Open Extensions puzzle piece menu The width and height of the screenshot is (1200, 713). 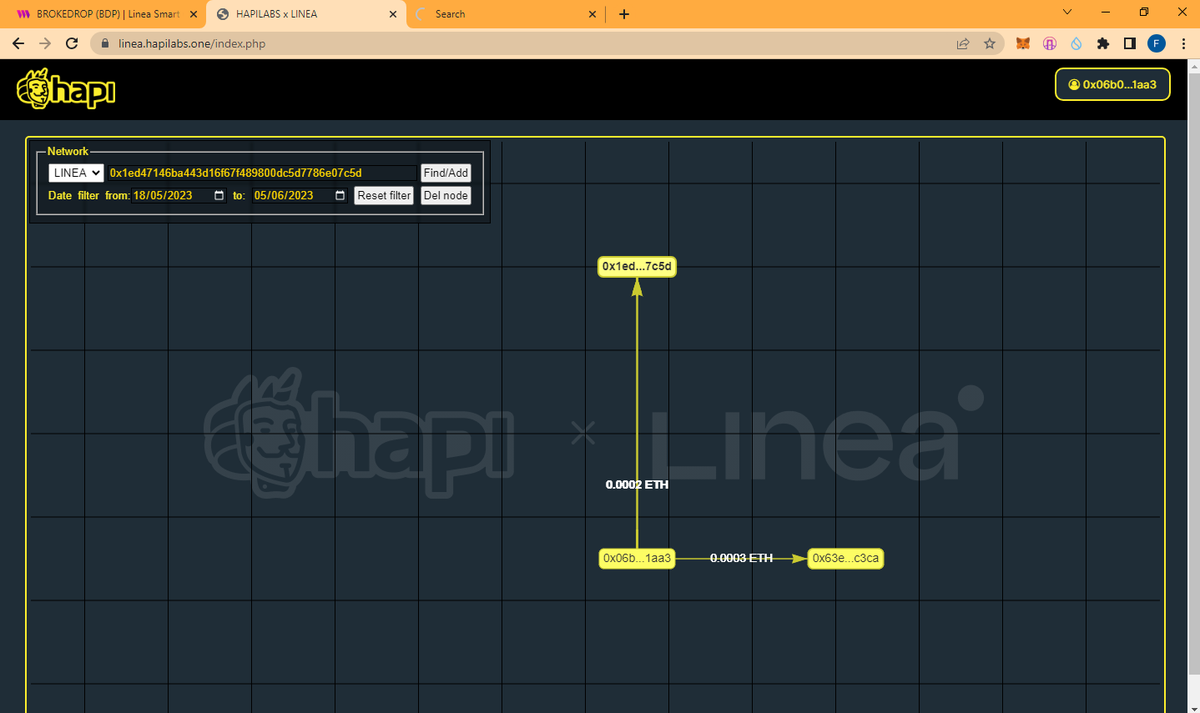tap(1103, 44)
